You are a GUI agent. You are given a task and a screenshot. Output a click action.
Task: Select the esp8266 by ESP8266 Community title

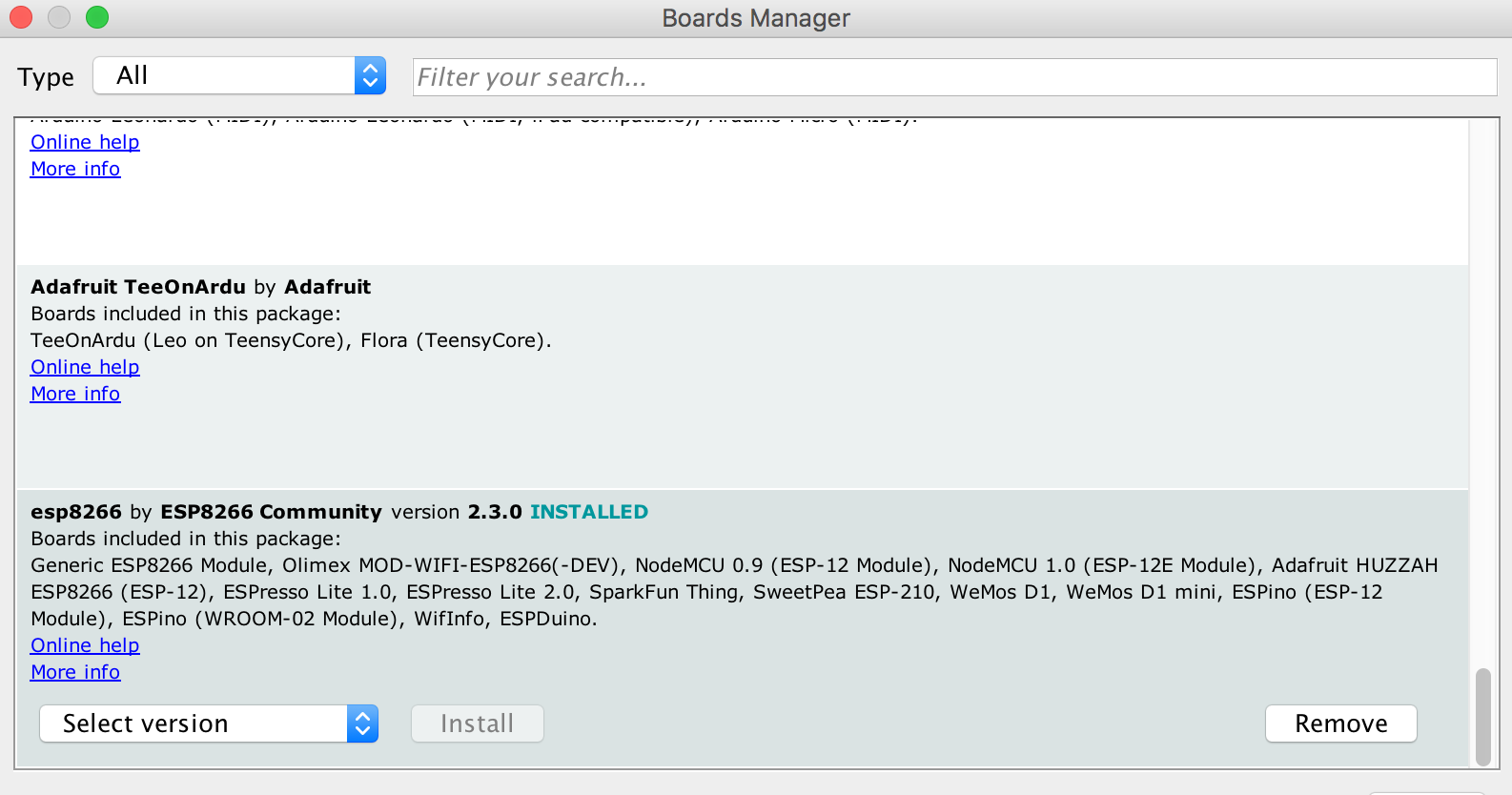(206, 512)
